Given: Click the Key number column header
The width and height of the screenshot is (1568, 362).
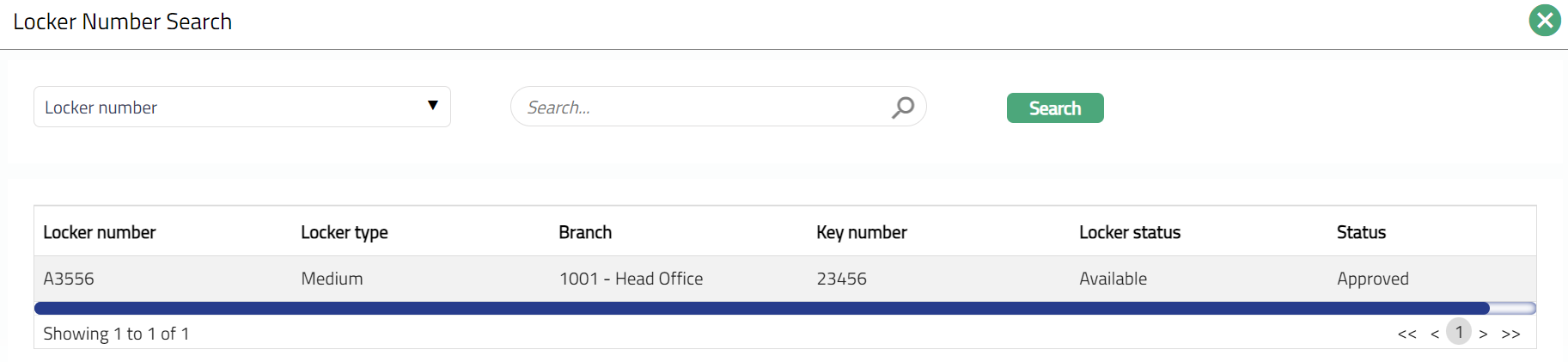Looking at the screenshot, I should pos(862,232).
